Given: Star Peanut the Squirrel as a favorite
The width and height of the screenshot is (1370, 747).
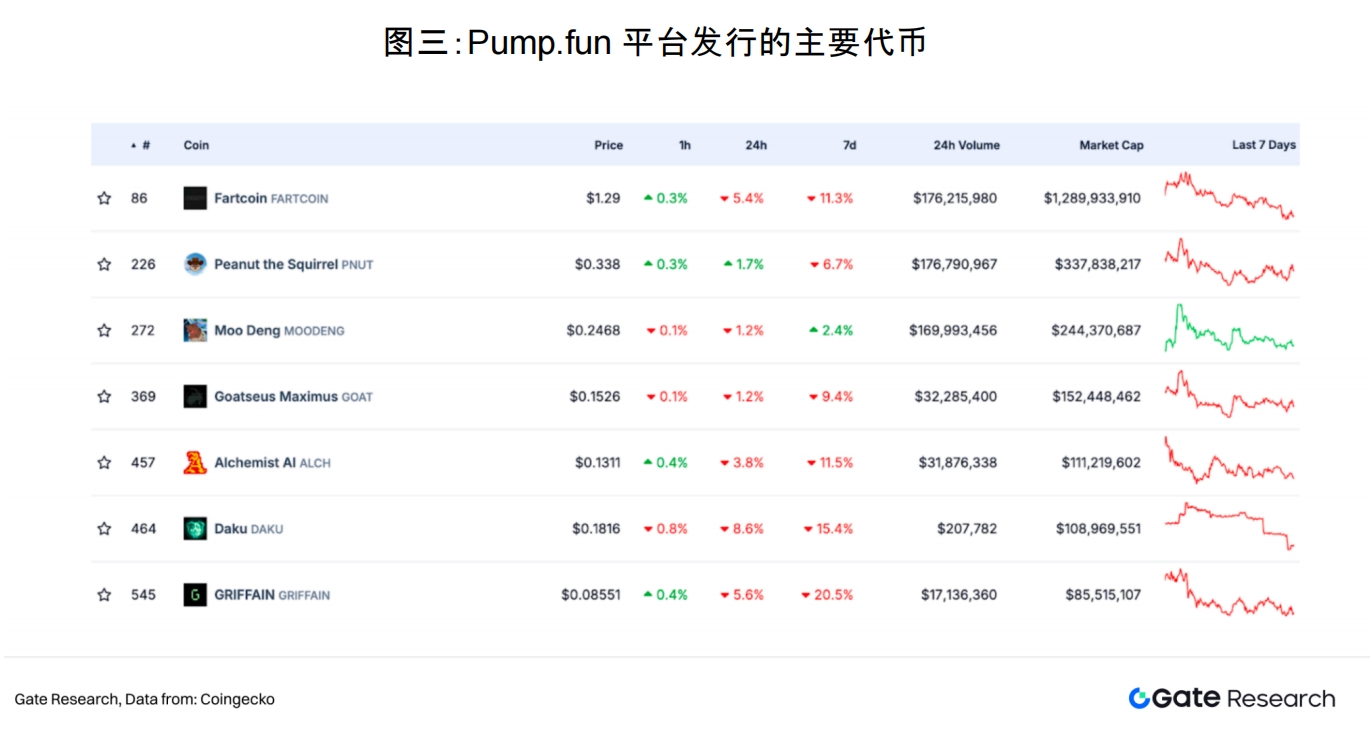Looking at the screenshot, I should (104, 264).
